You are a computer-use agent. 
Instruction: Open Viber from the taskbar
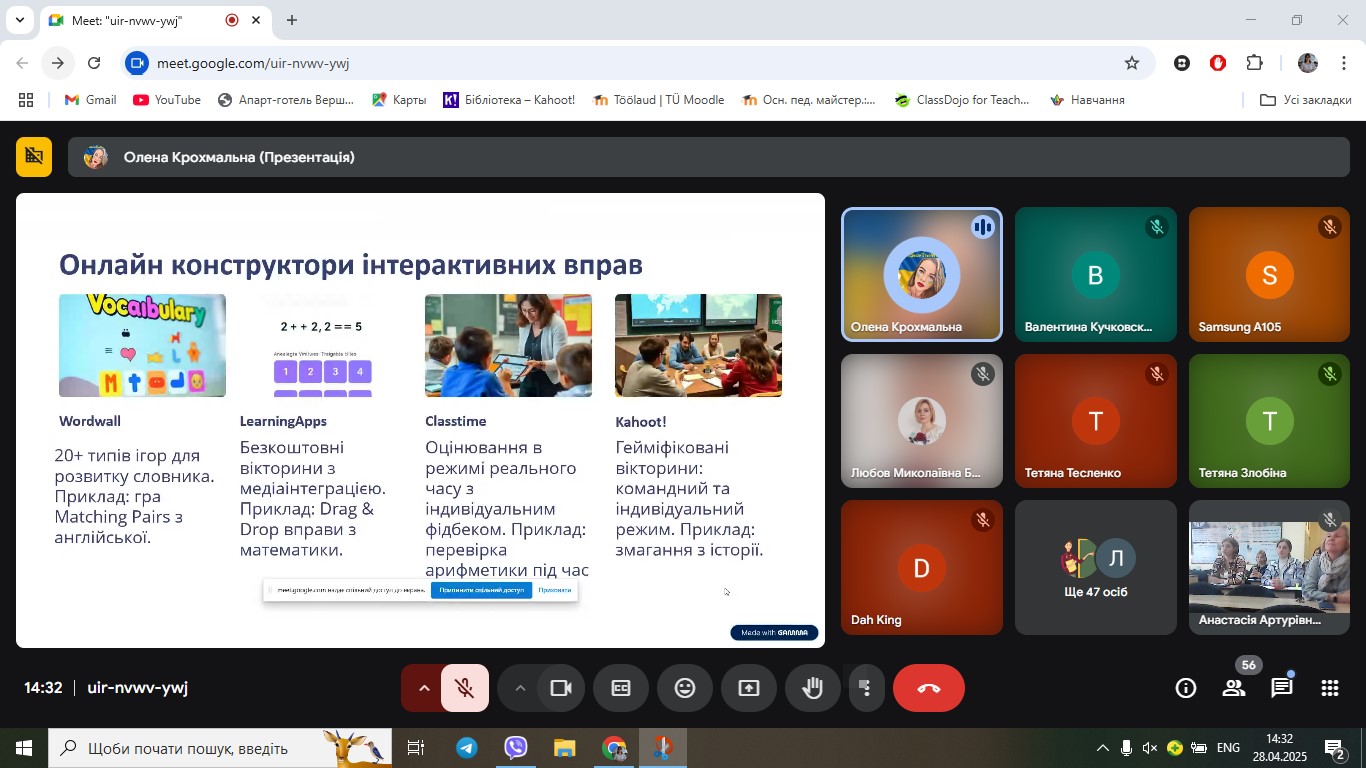pos(516,748)
